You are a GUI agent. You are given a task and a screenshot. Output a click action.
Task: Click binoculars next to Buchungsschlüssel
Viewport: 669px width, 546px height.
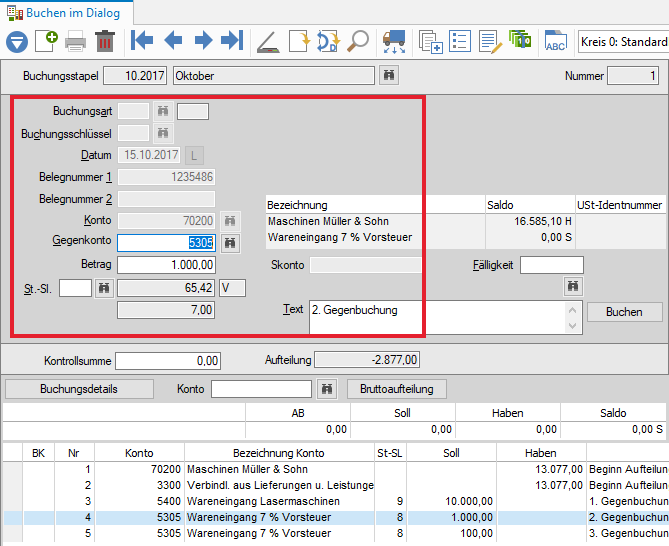(x=163, y=133)
